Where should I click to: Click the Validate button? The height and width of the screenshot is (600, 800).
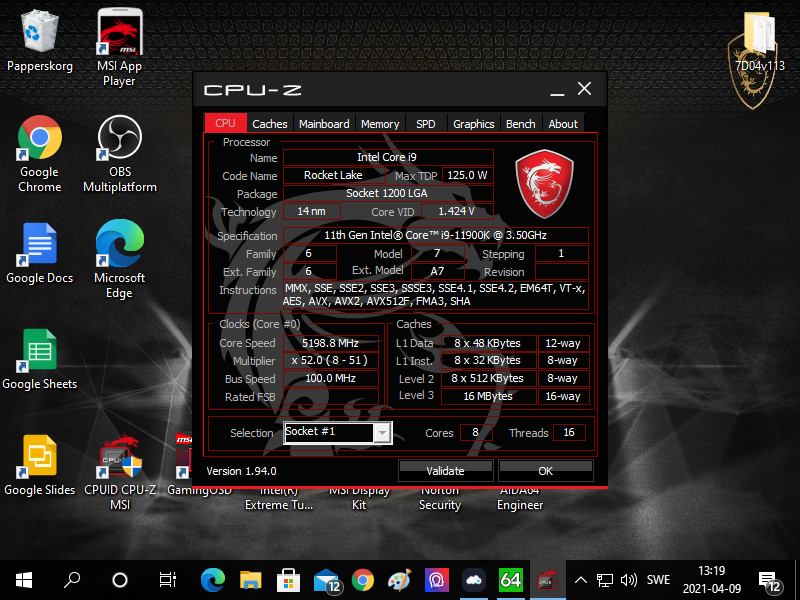tap(445, 470)
